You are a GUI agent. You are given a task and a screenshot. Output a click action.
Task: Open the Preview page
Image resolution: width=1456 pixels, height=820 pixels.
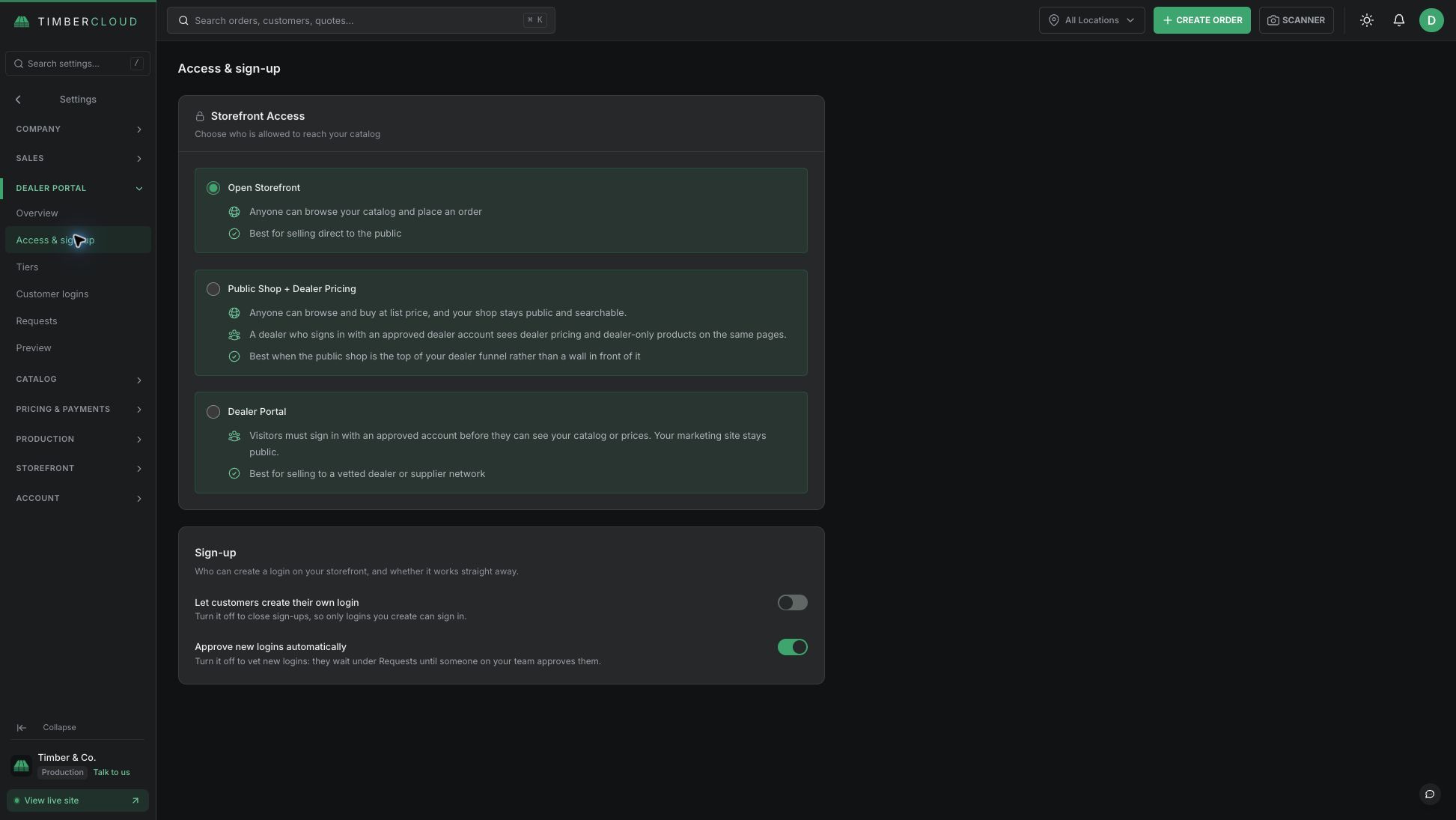(78, 348)
